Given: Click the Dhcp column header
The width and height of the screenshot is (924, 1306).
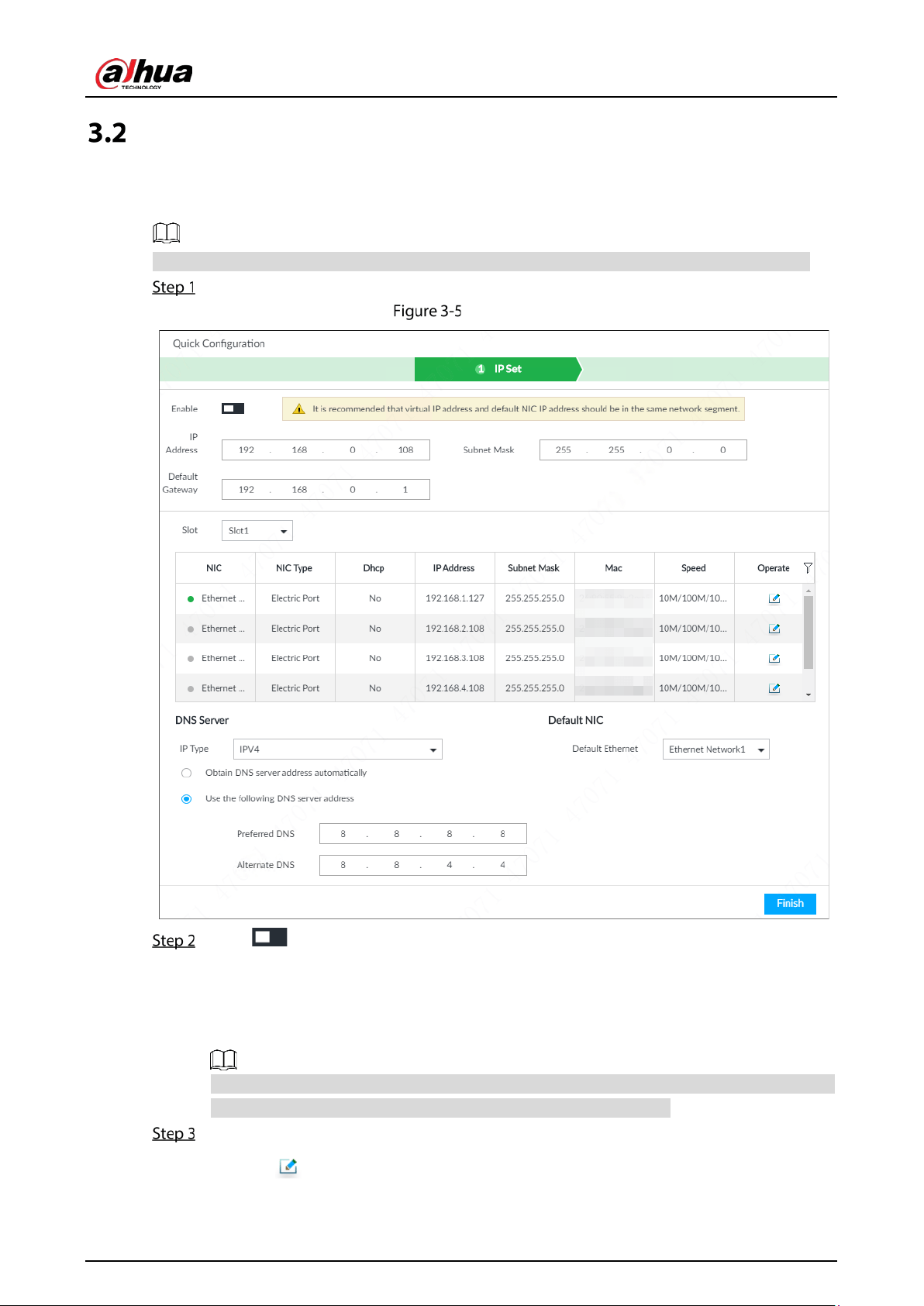Looking at the screenshot, I should pos(374,568).
